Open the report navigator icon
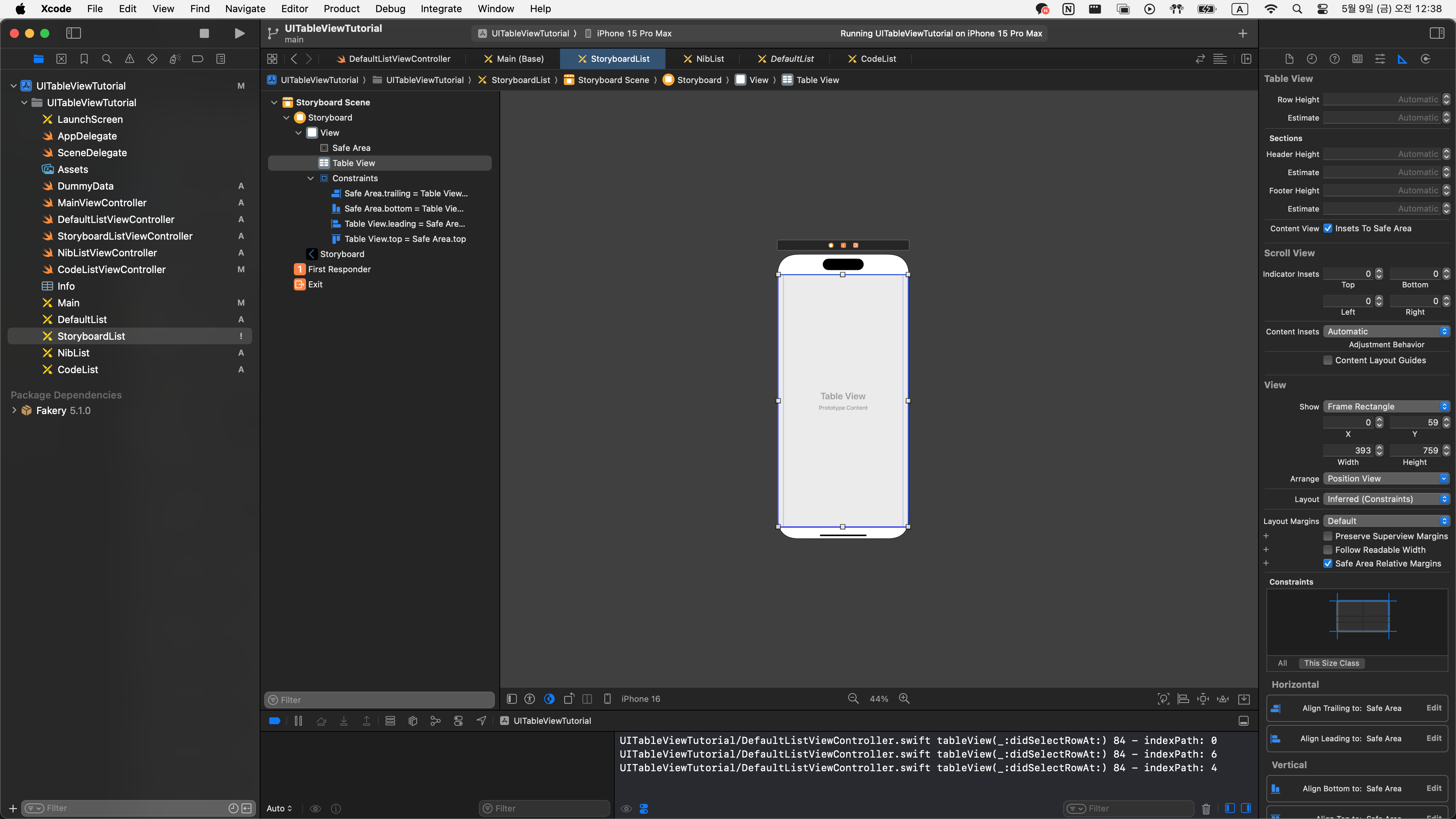 [220, 59]
